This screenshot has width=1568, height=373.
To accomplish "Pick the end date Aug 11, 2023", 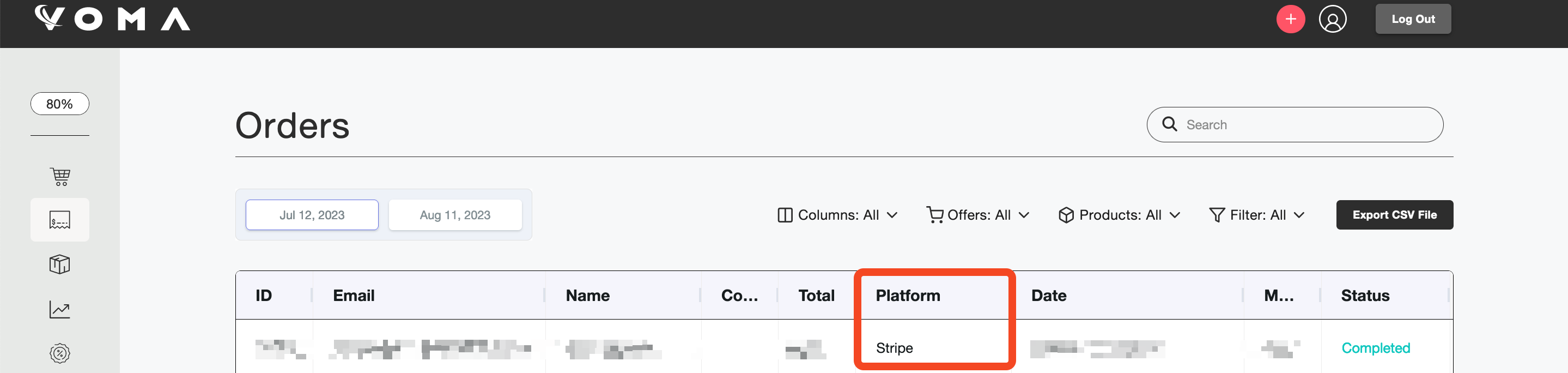I will click(x=455, y=215).
